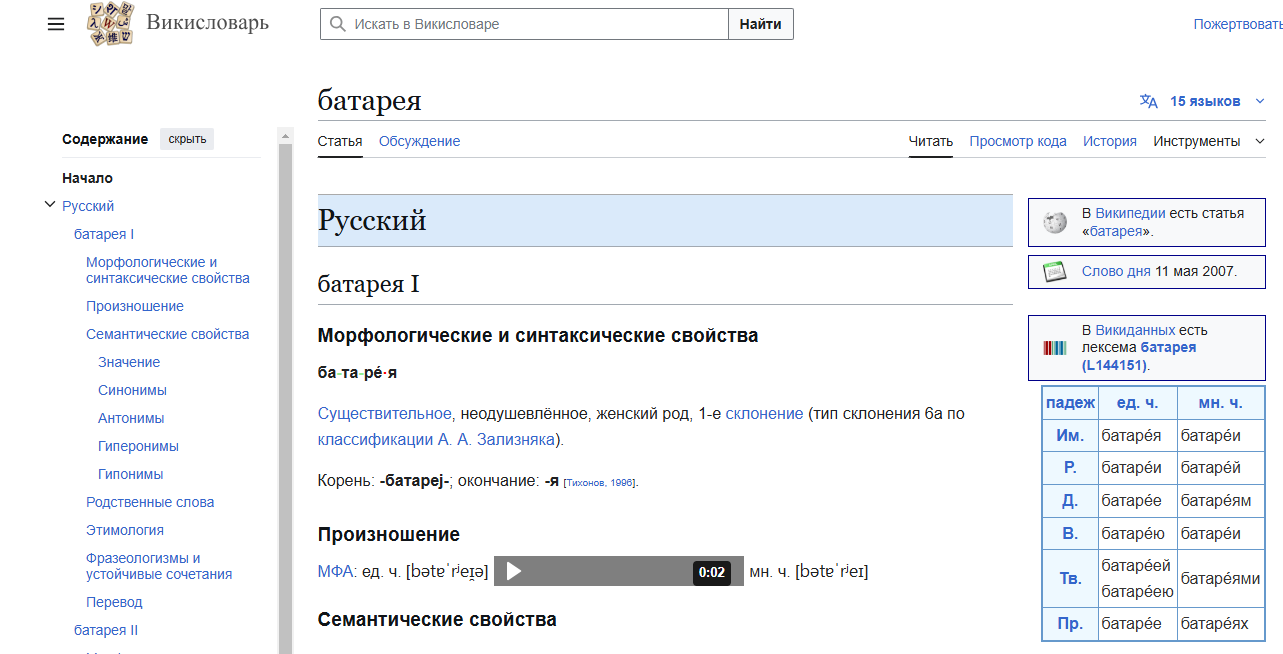Image resolution: width=1283 pixels, height=654 pixels.
Task: Switch to the Обсуждение tab
Action: click(x=419, y=141)
